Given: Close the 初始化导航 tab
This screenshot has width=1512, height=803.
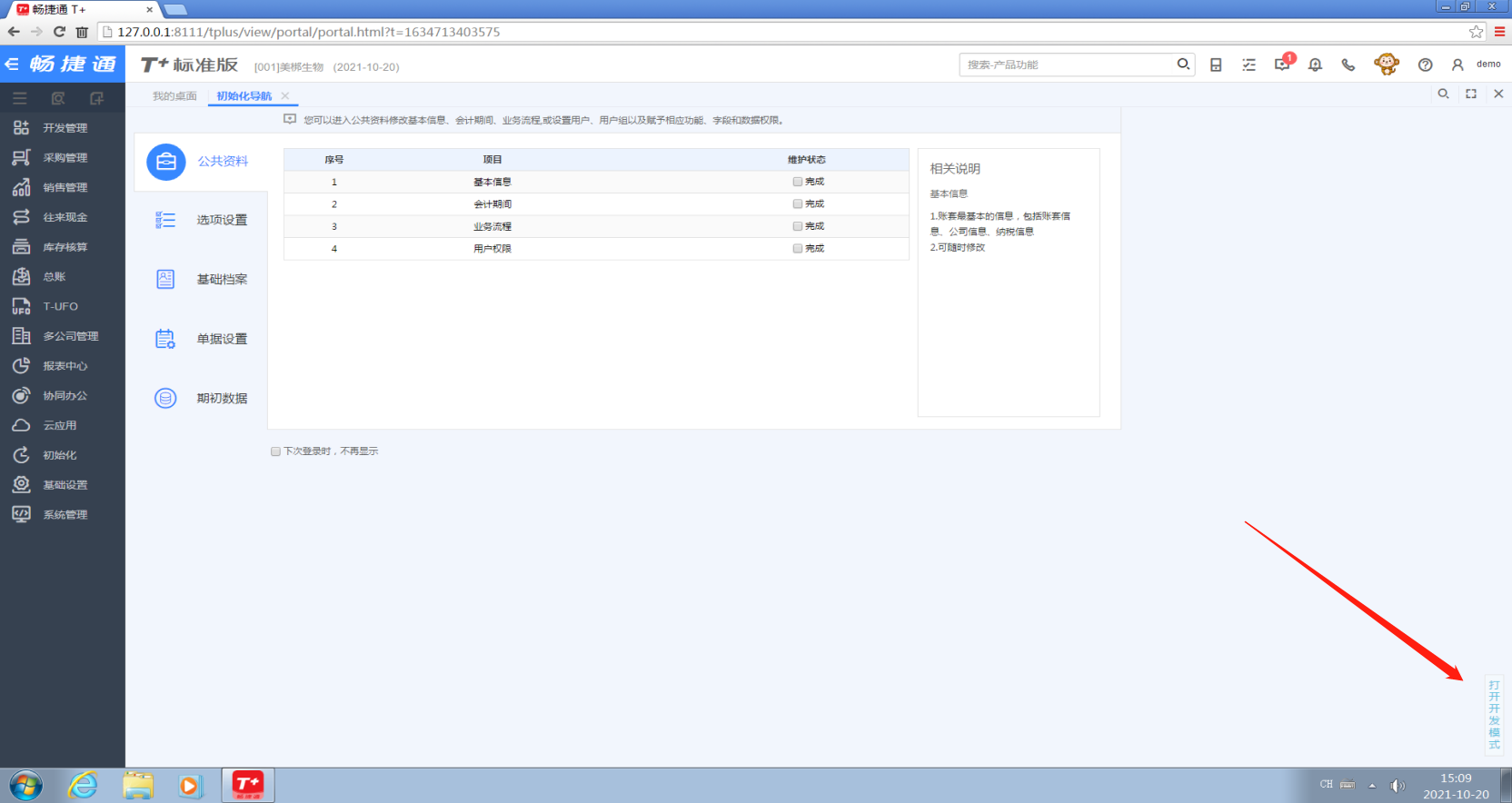Looking at the screenshot, I should 285,96.
